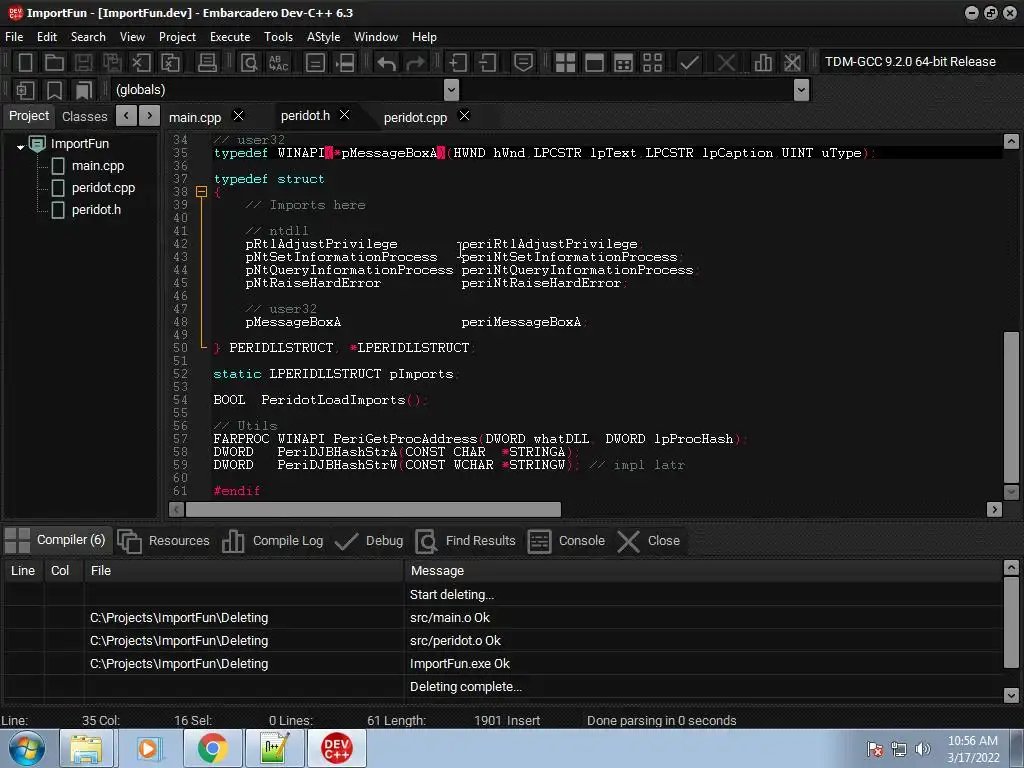Image resolution: width=1024 pixels, height=768 pixels.
Task: Click the Redo arrow icon
Action: tap(415, 63)
